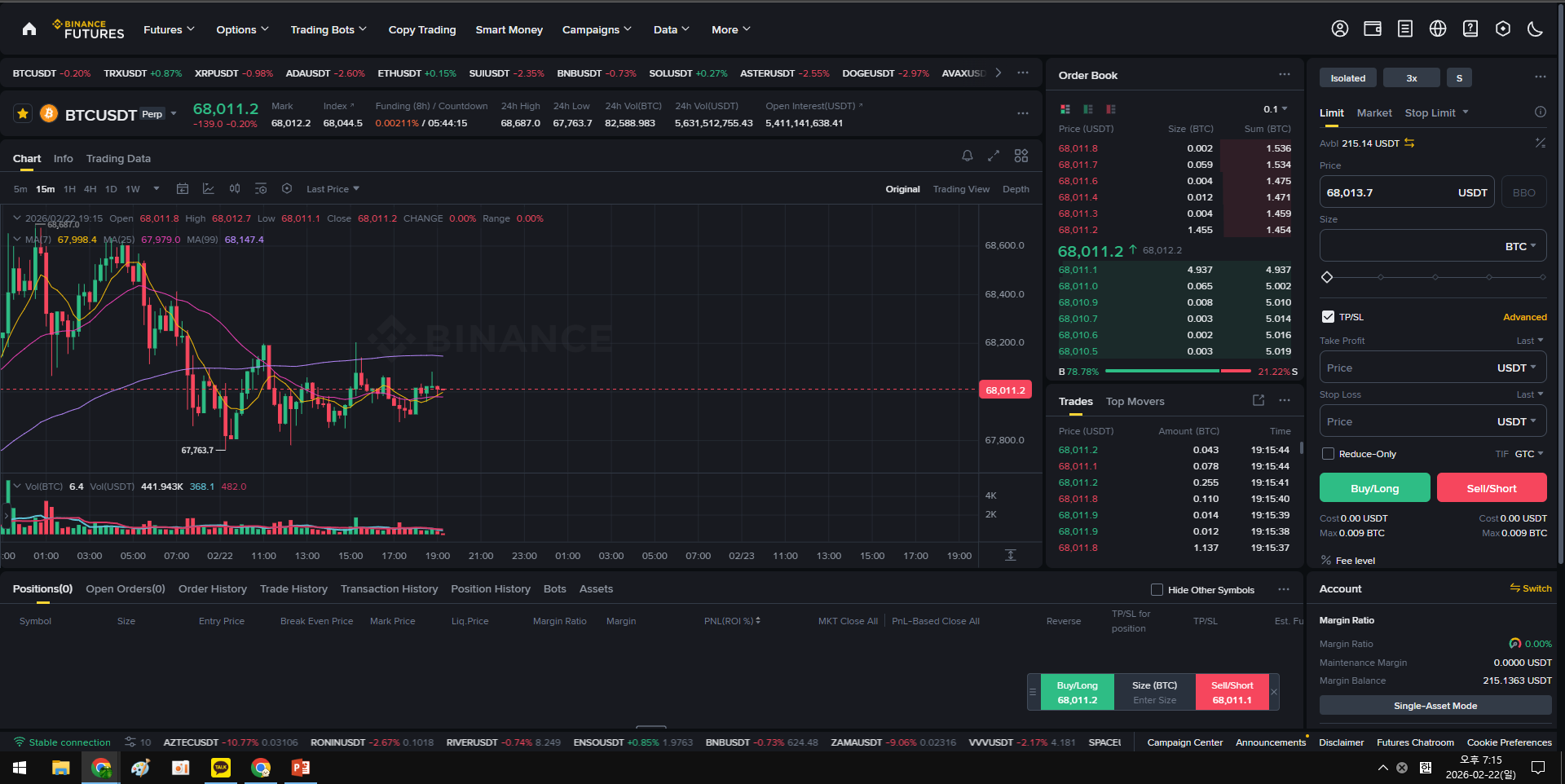This screenshot has width=1565, height=784.
Task: Click the green Buy/Long button
Action: [x=1374, y=487]
